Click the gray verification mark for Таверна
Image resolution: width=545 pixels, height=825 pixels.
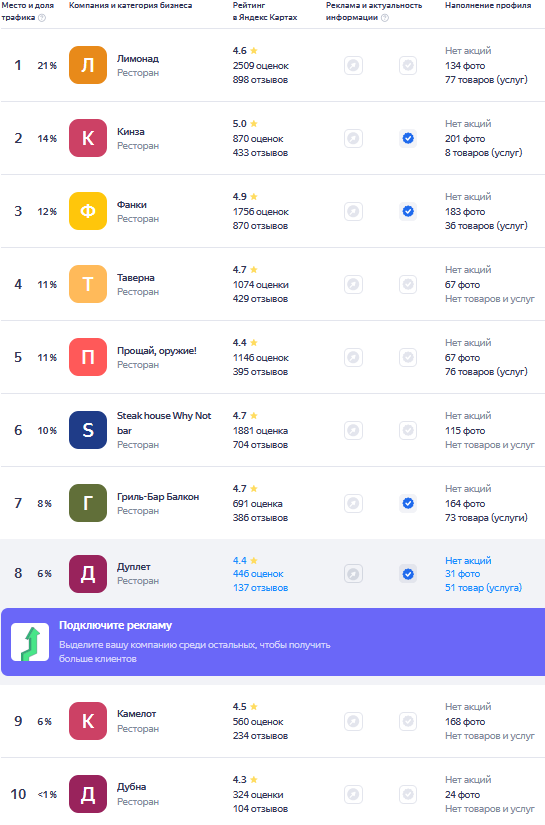pos(408,285)
